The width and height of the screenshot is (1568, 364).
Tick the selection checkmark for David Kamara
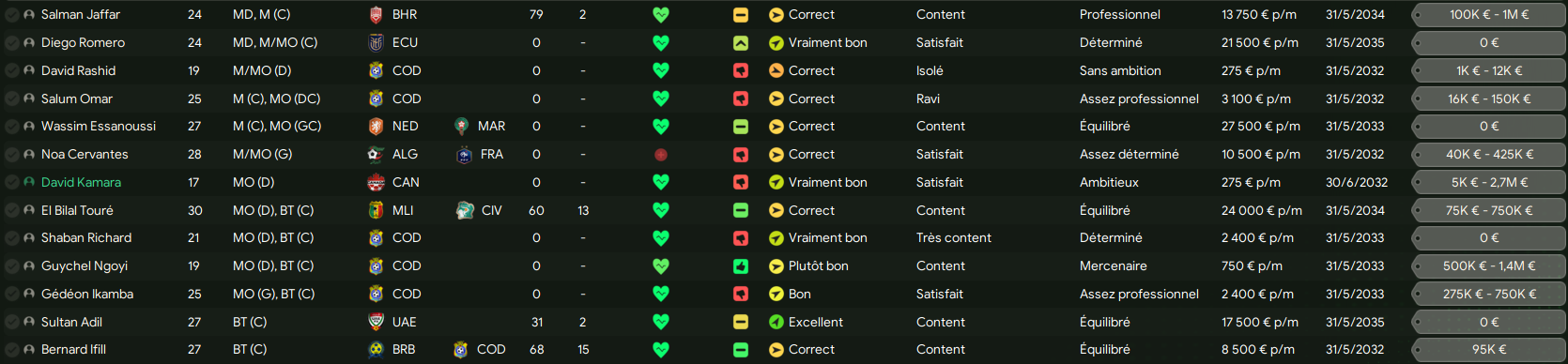[11, 183]
